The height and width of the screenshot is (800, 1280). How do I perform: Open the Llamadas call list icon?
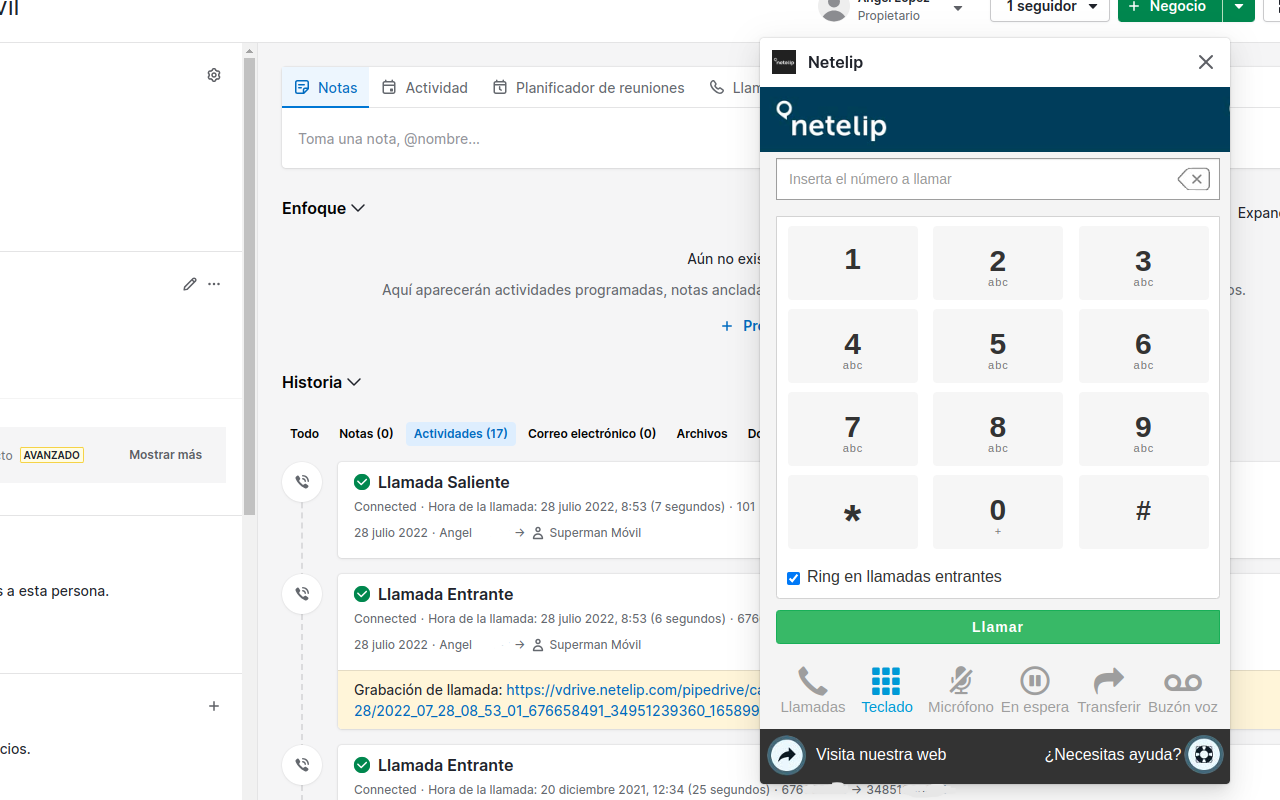[812, 682]
